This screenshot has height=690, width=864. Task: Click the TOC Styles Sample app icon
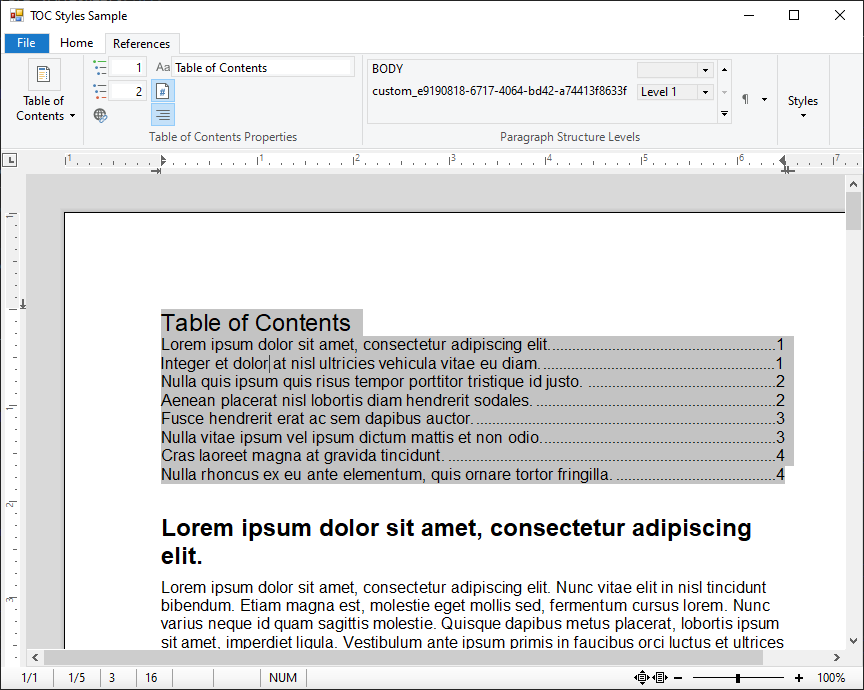pos(17,15)
